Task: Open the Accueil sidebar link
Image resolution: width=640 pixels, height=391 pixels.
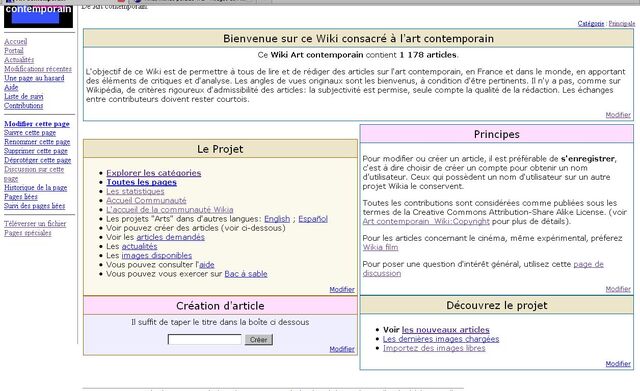Action: (16, 41)
